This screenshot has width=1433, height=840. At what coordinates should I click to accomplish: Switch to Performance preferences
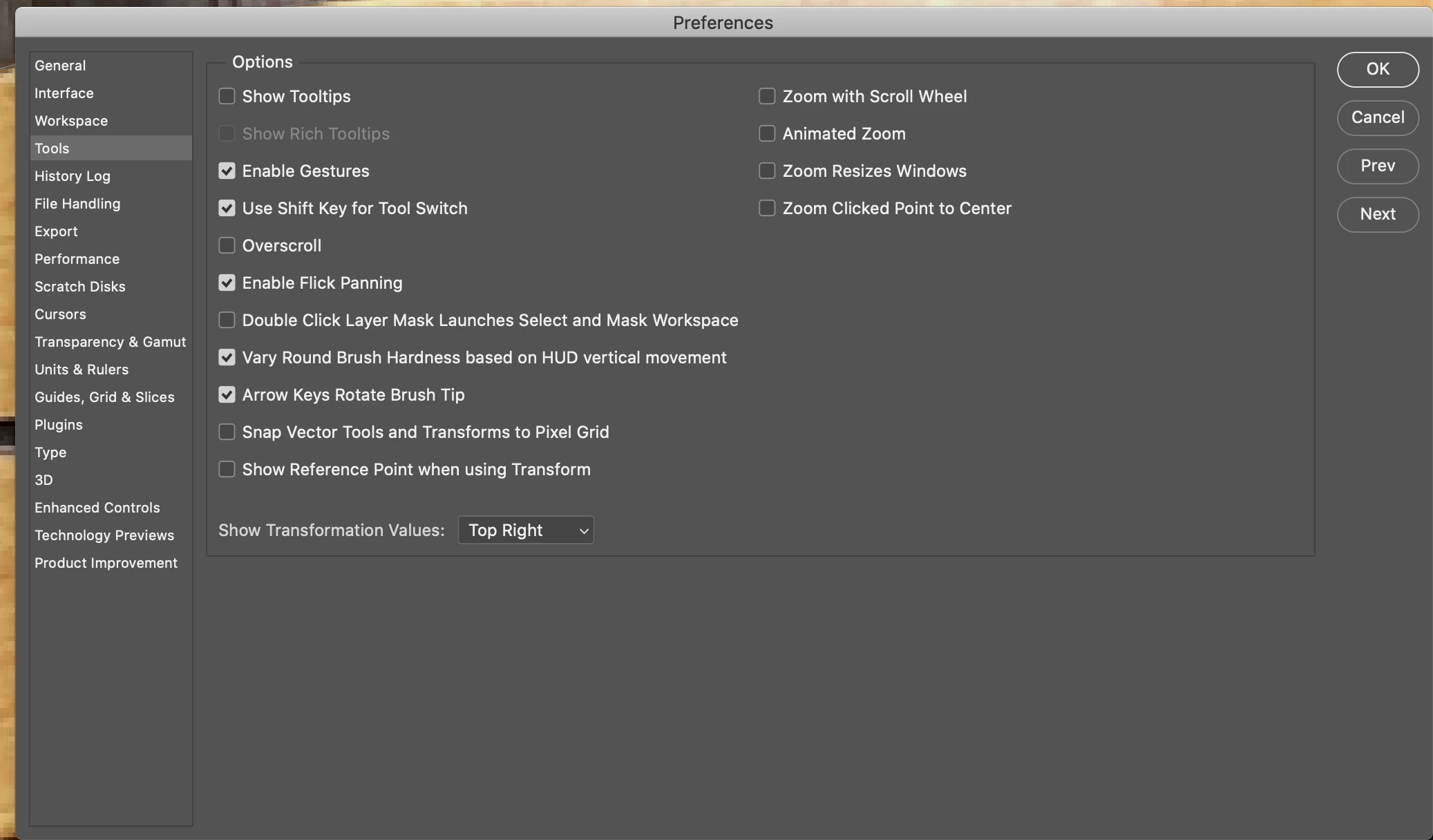[x=77, y=259]
